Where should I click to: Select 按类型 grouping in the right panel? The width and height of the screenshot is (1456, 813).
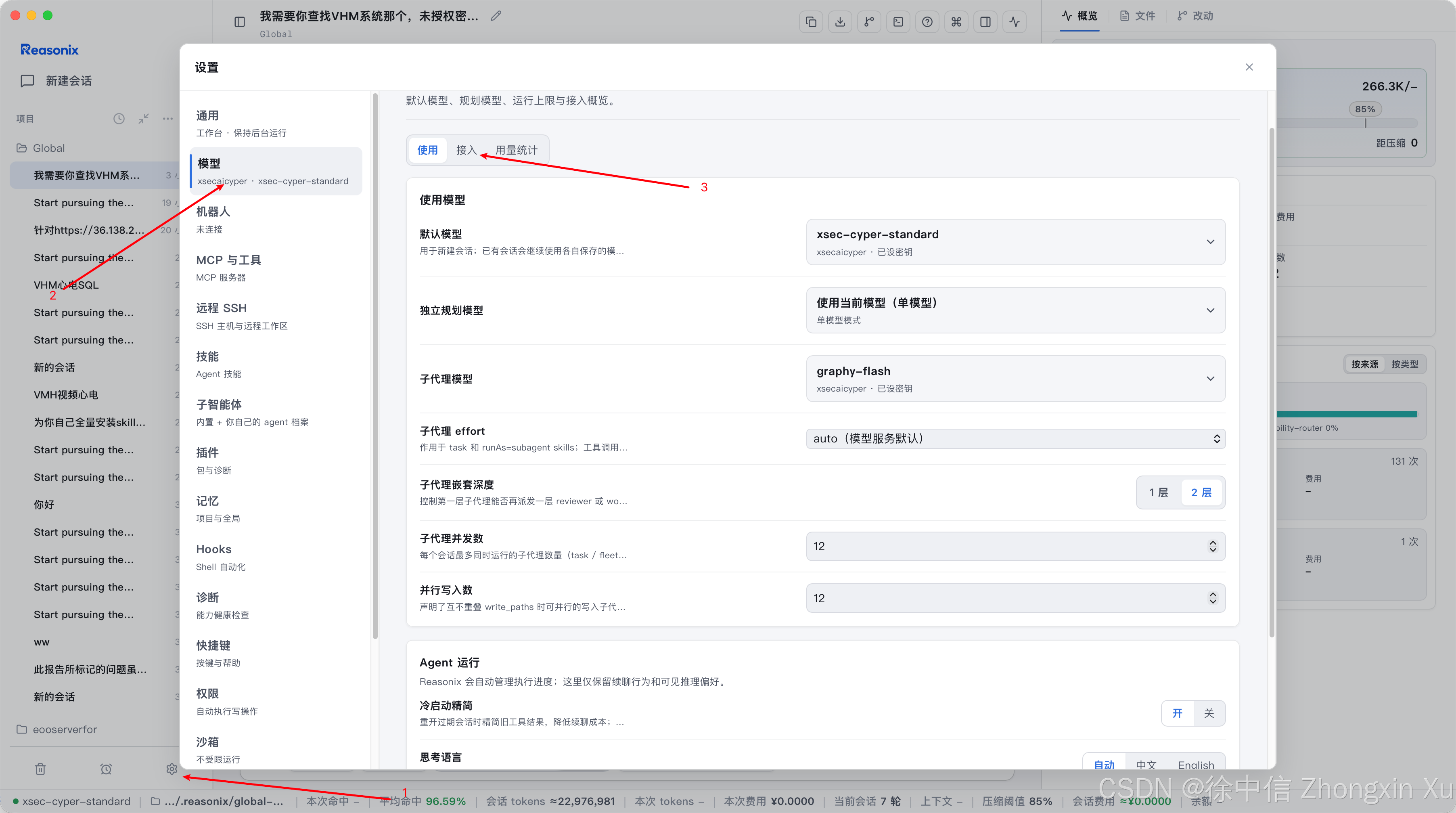[1405, 364]
